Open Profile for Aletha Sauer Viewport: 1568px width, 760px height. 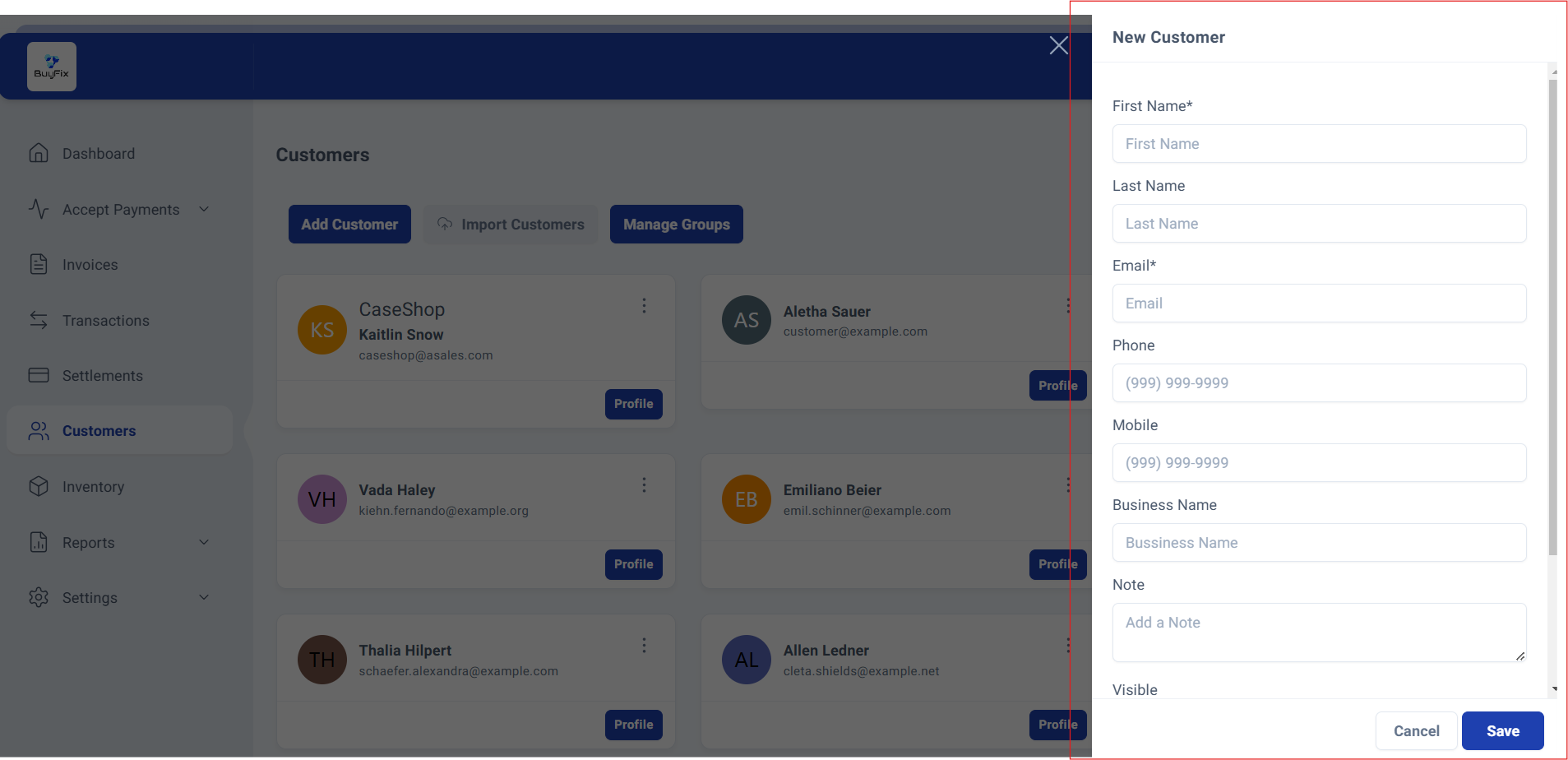[1058, 386]
